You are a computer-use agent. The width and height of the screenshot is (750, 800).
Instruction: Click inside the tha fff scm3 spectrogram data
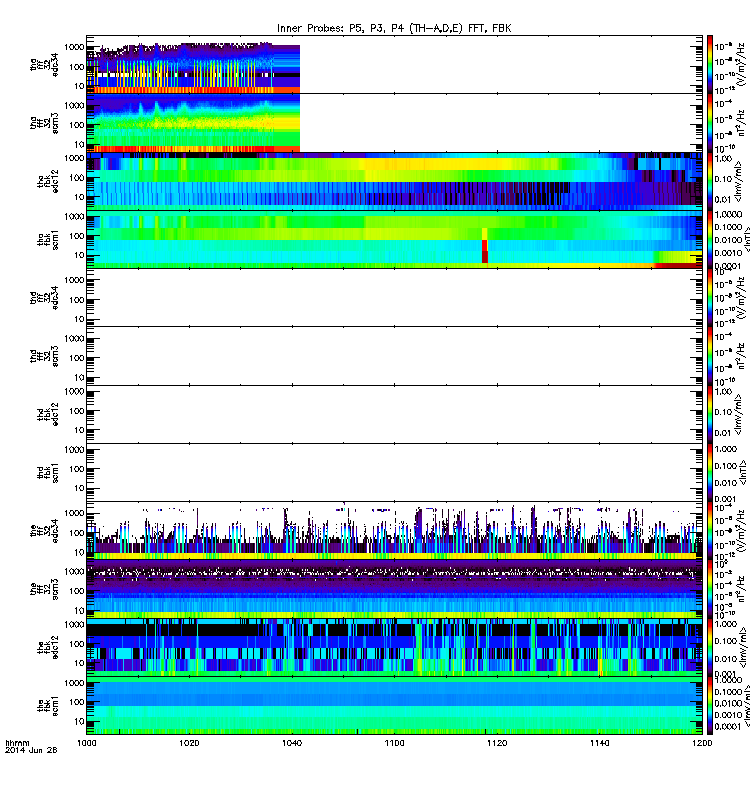point(193,123)
